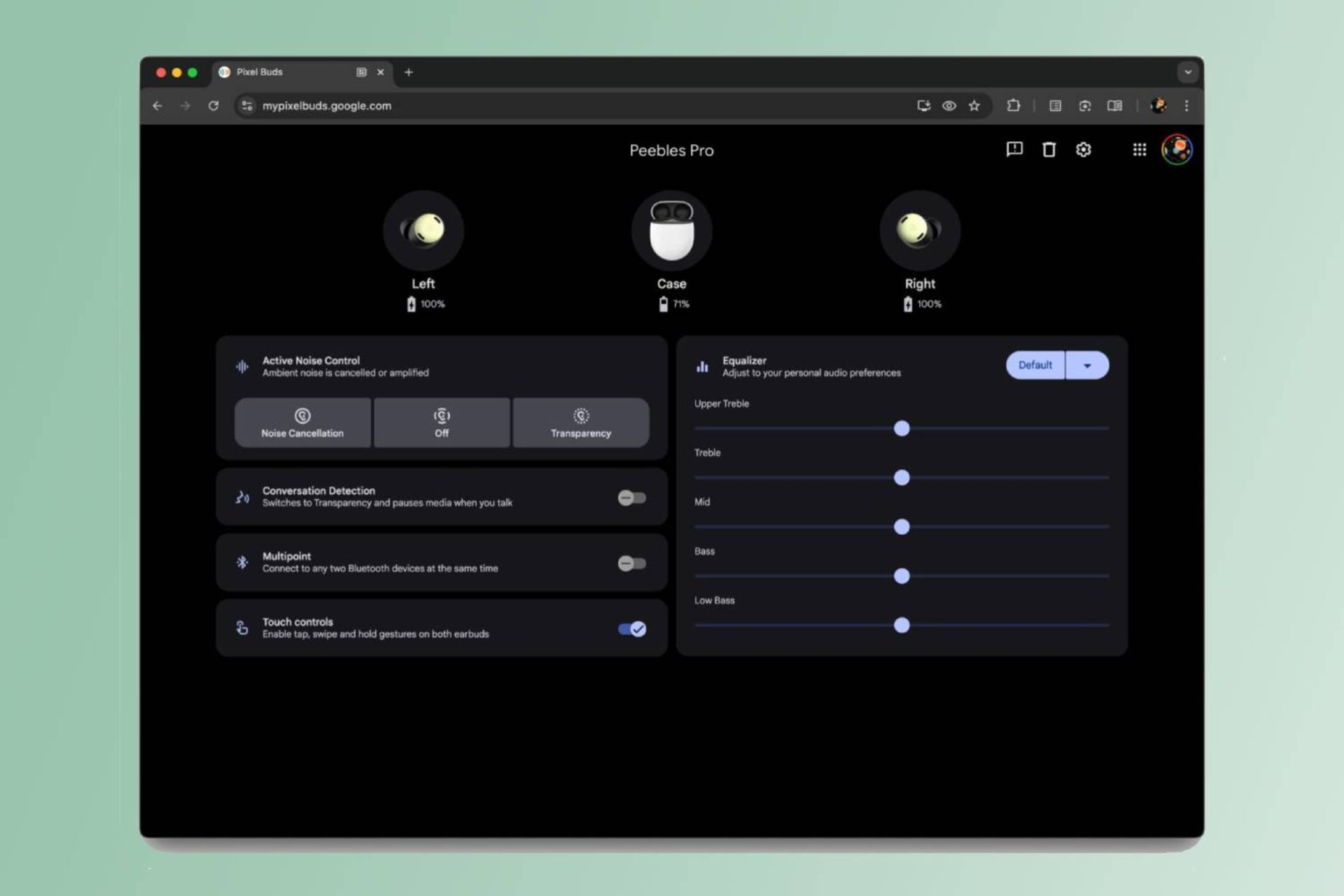
Task: Click the Upper Treble slider handle
Action: [x=902, y=428]
